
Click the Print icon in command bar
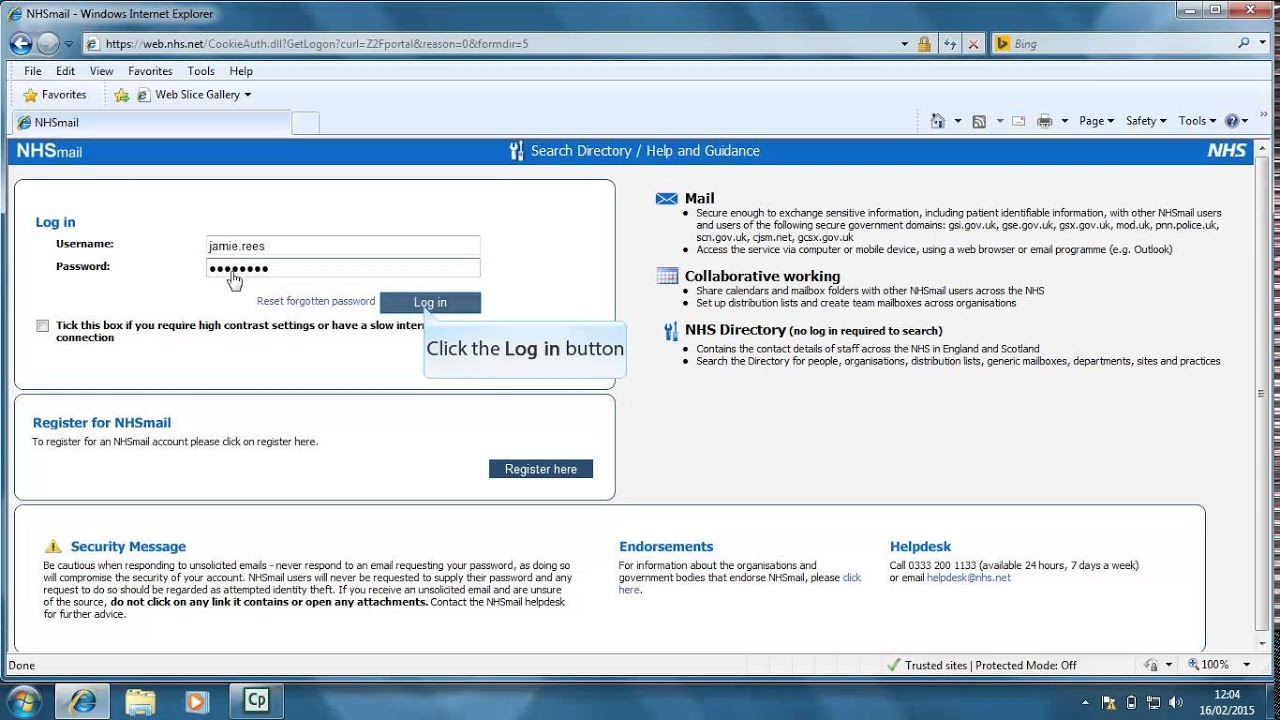pyautogui.click(x=1045, y=121)
